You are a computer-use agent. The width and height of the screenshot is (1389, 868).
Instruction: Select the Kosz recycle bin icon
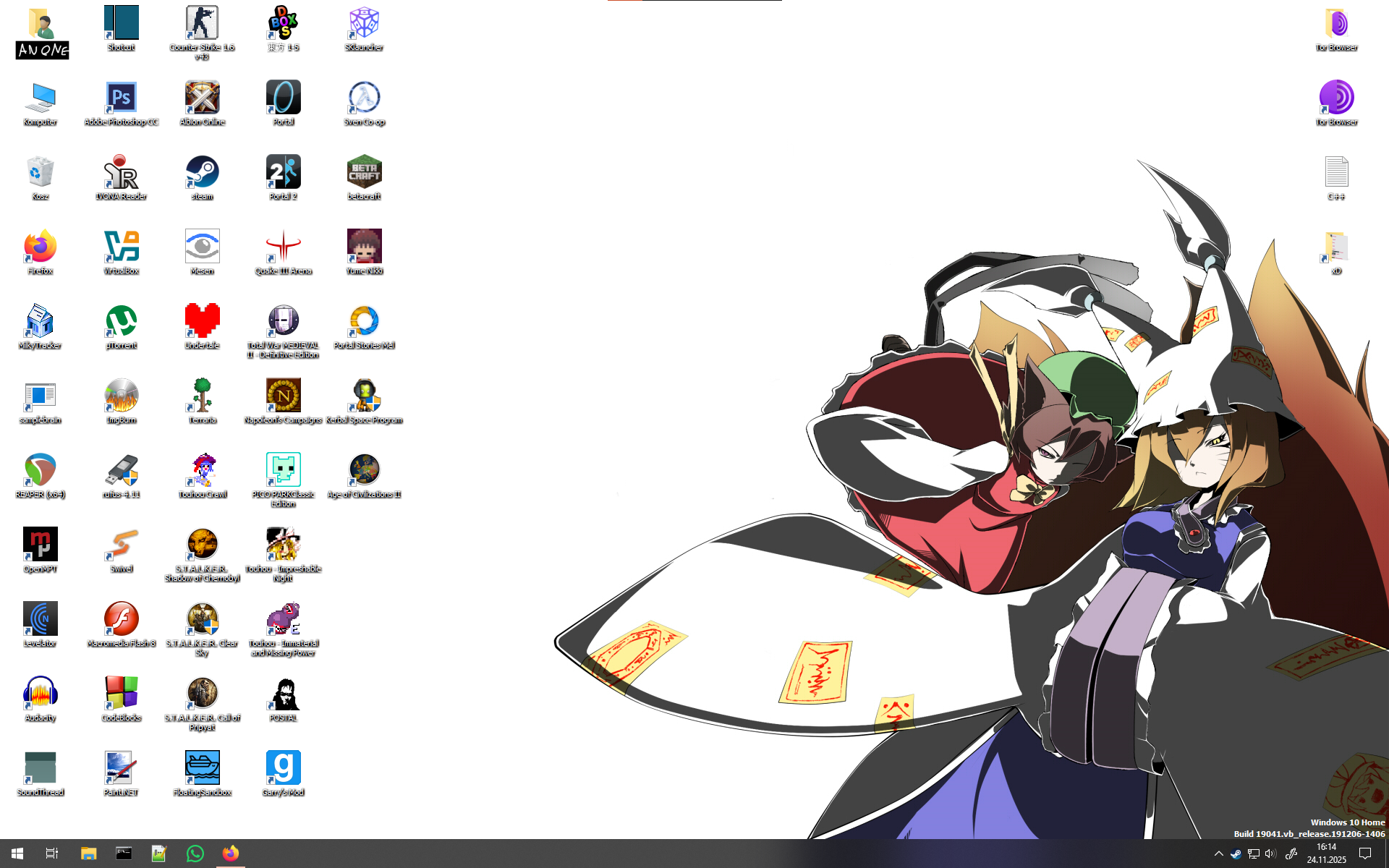(x=40, y=173)
